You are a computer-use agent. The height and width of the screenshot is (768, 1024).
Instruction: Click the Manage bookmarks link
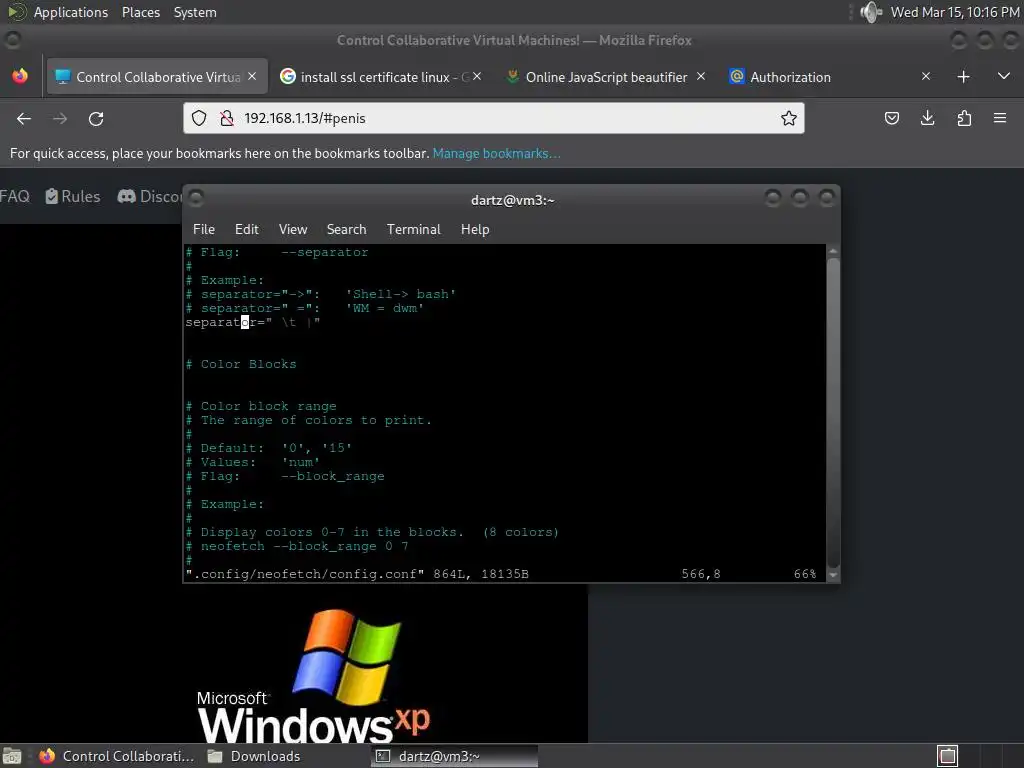(x=496, y=153)
